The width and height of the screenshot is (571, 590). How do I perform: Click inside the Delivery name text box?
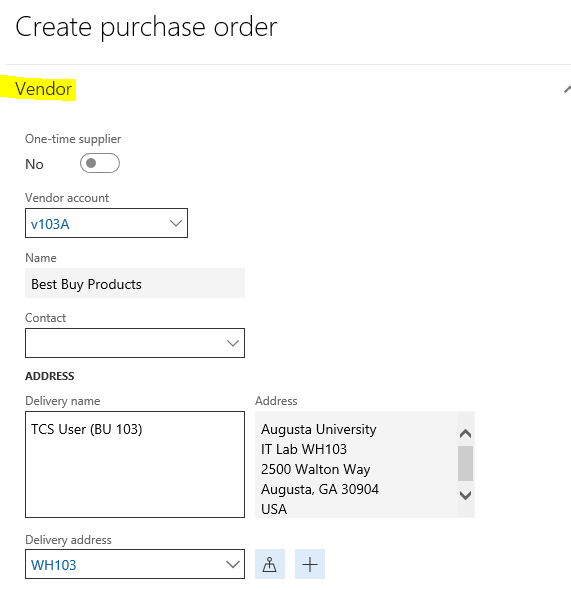pos(135,464)
